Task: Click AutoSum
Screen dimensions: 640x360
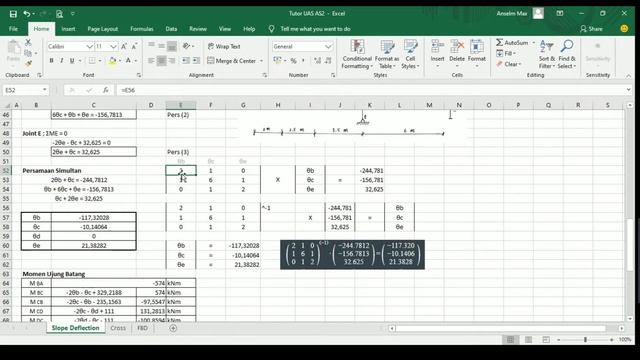Action: point(512,42)
